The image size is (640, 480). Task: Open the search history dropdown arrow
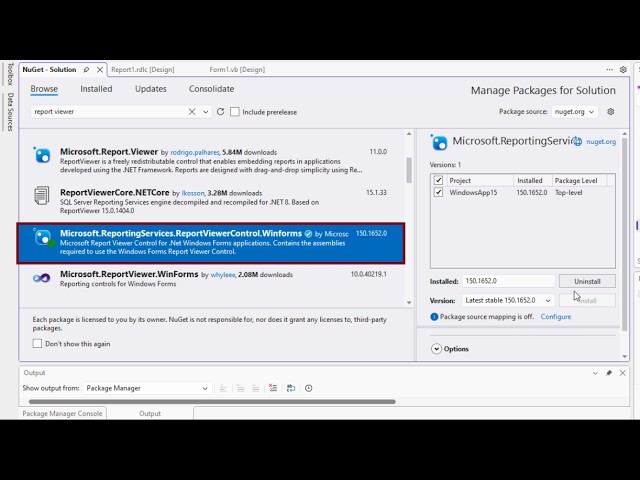206,112
